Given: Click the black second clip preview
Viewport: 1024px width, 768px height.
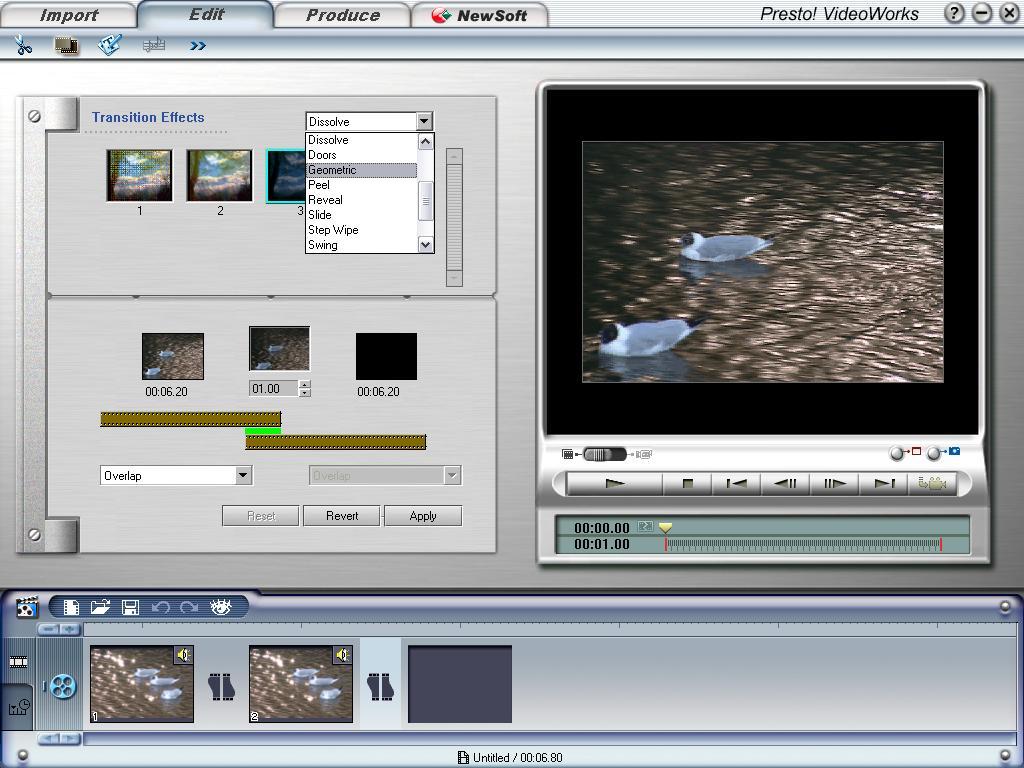Looking at the screenshot, I should [386, 356].
